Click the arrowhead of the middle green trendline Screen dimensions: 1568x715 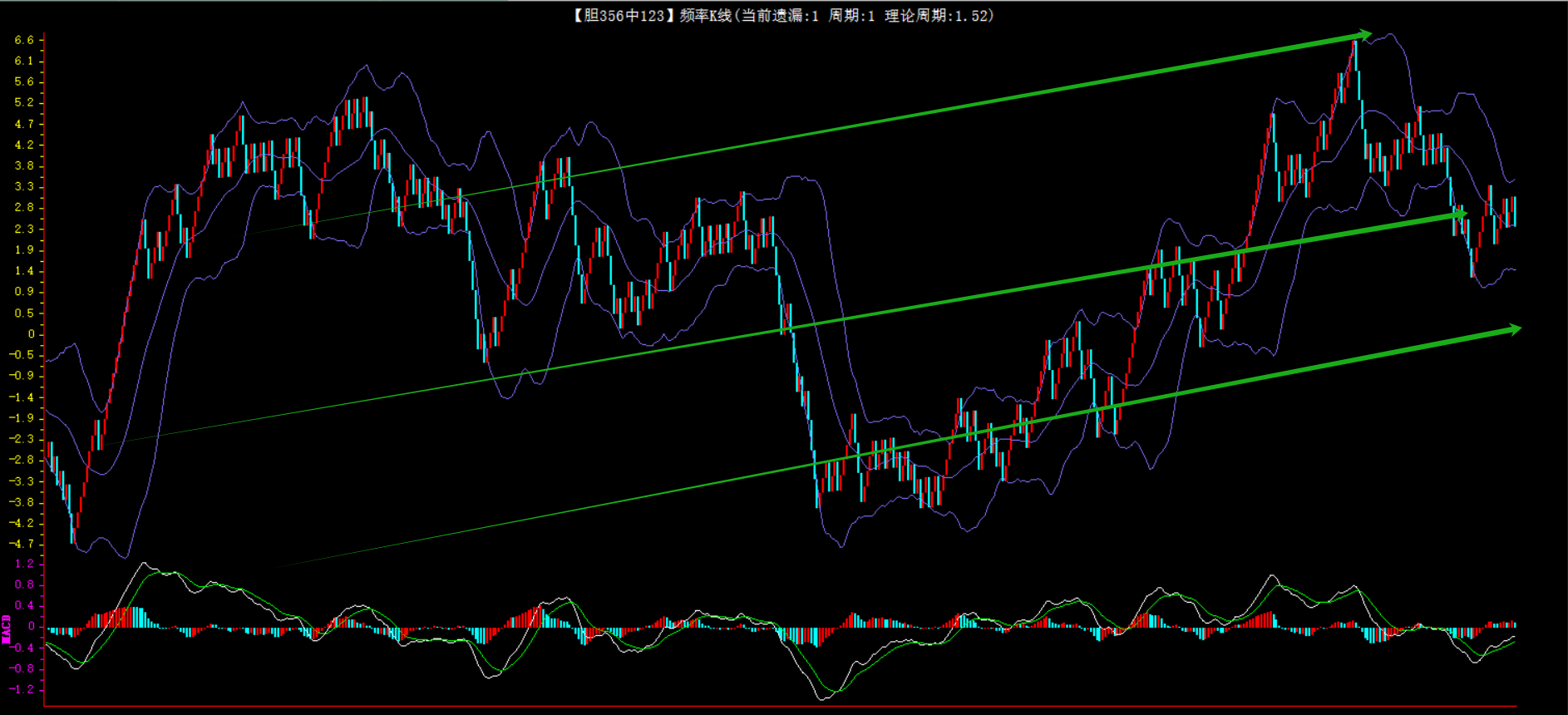[x=1460, y=214]
